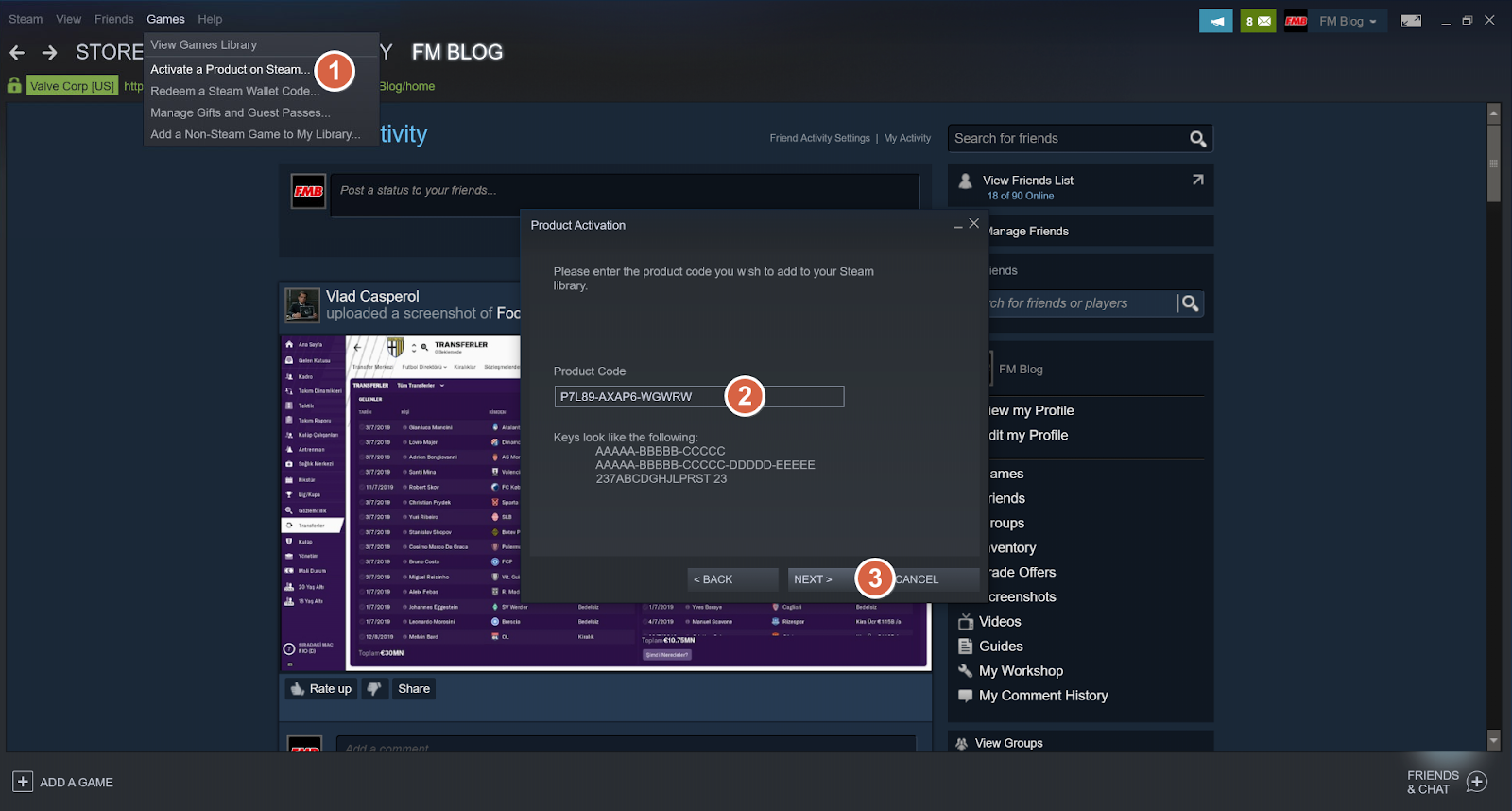The height and width of the screenshot is (811, 1512).
Task: Open the FM Blog account dropdown
Action: click(1348, 21)
